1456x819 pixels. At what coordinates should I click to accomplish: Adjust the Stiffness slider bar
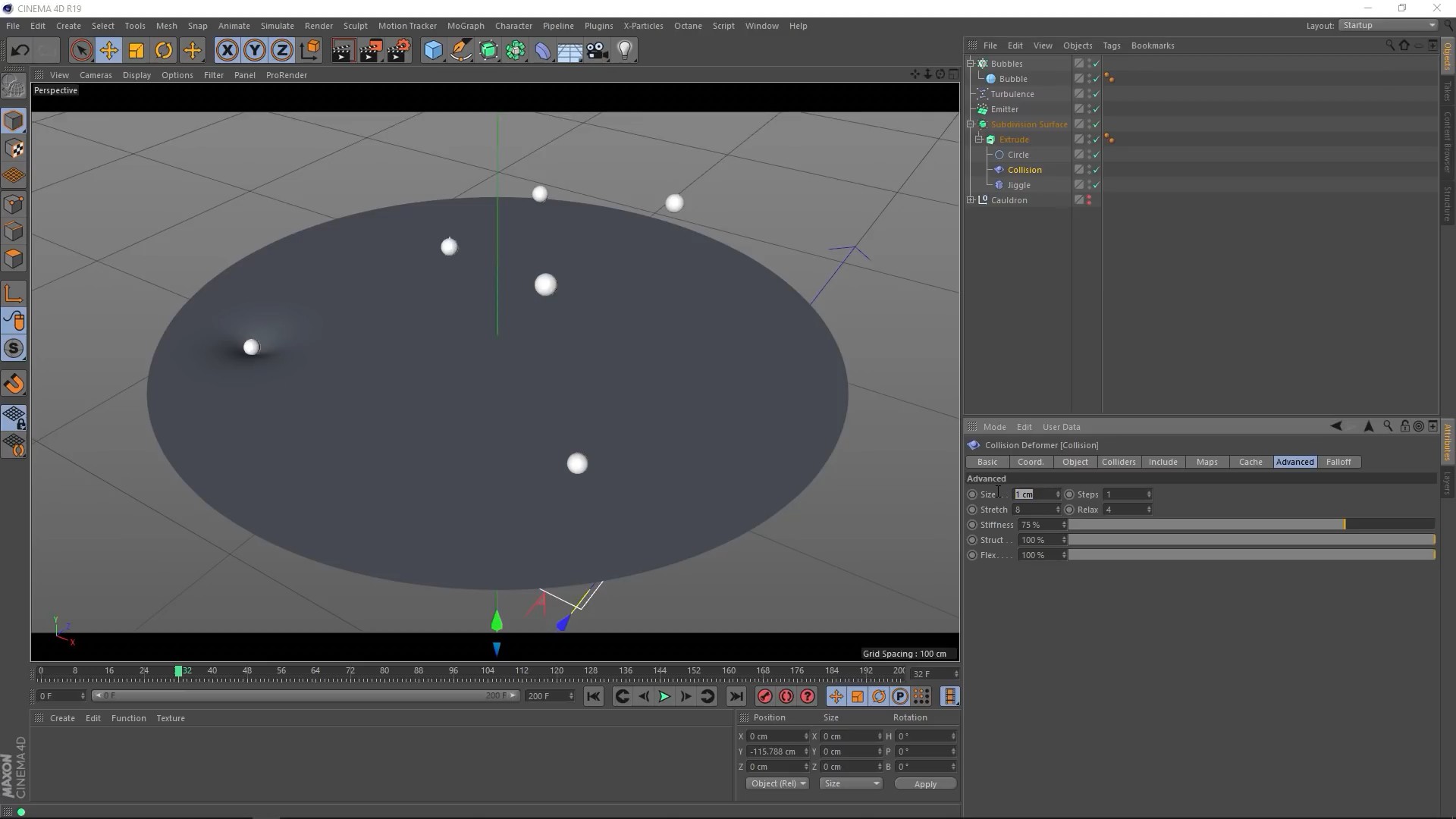click(x=1251, y=525)
